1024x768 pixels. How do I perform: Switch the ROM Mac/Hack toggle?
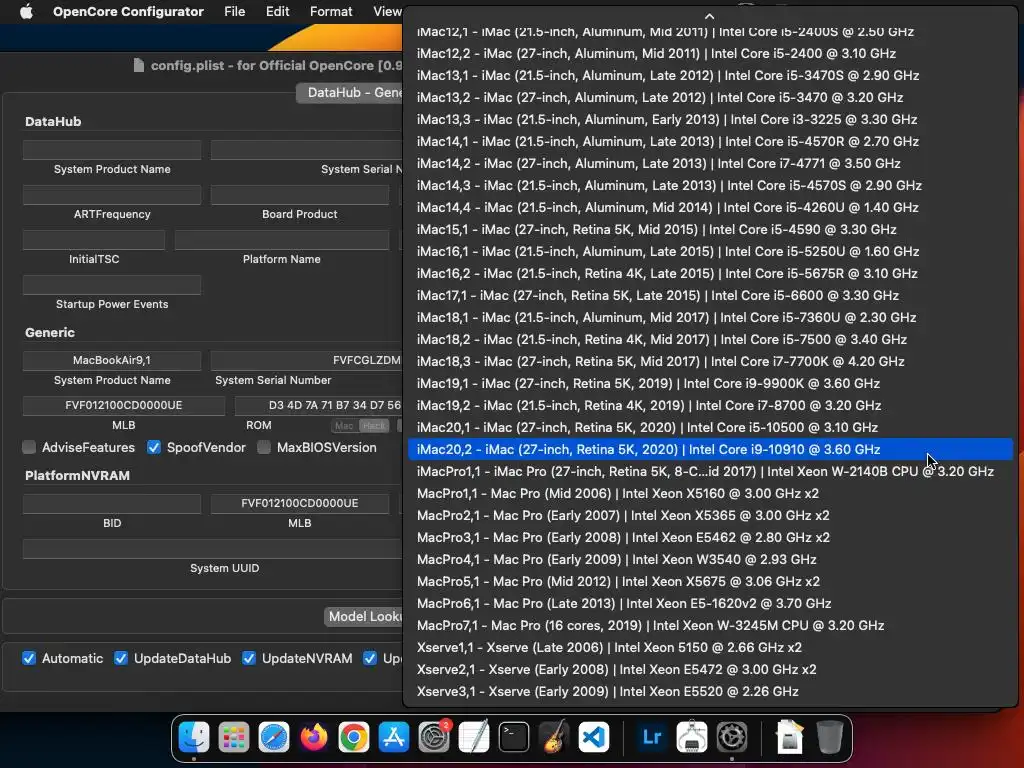pyautogui.click(x=360, y=426)
